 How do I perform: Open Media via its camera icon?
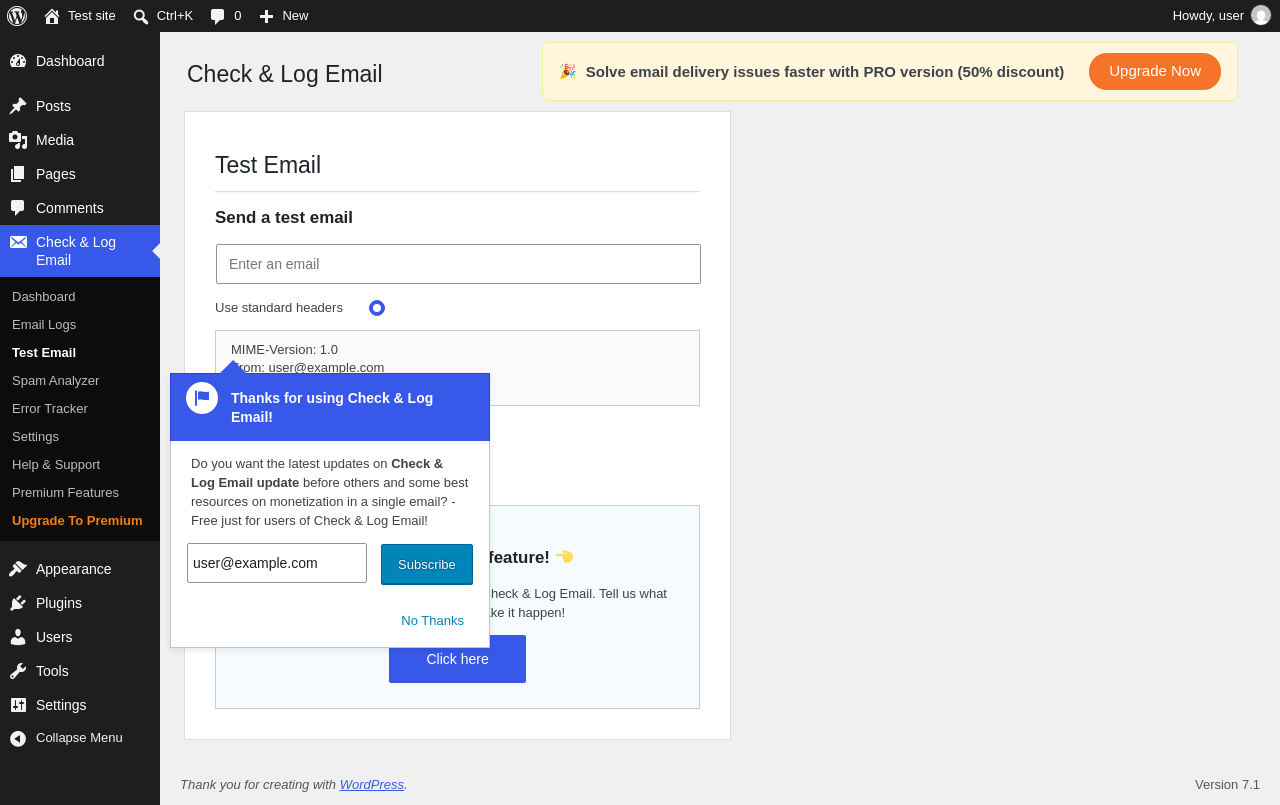click(x=18, y=140)
